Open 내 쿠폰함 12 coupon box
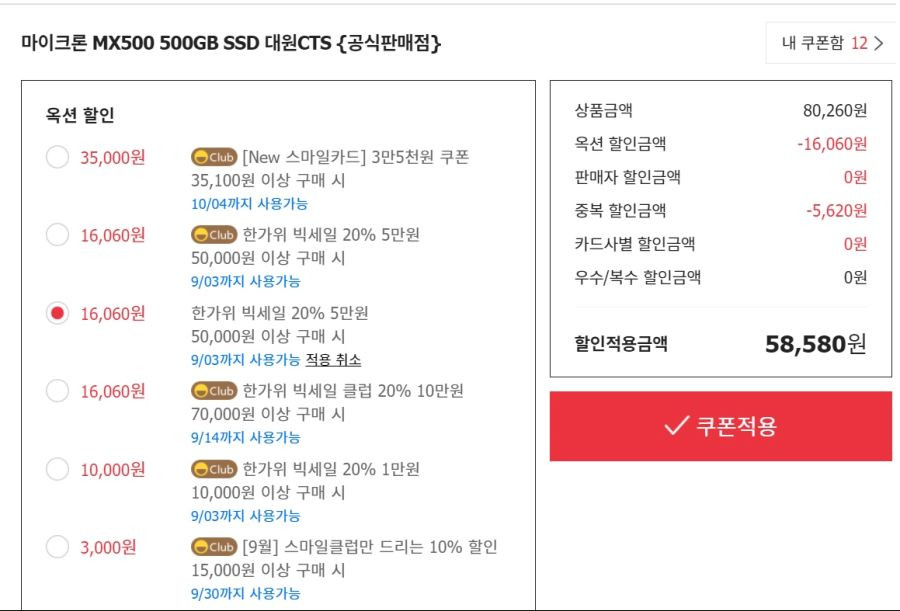900x611 pixels. 830,43
